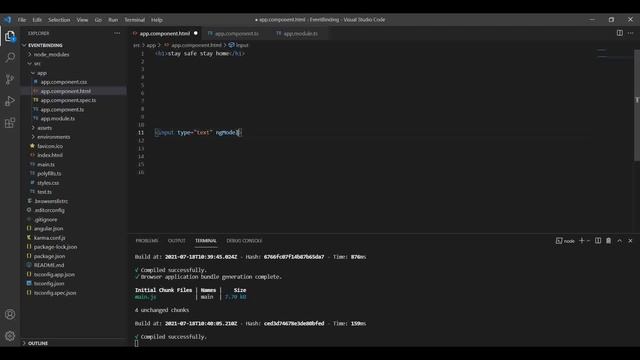
Task: Open tsconfig.json file
Action: tap(49, 283)
